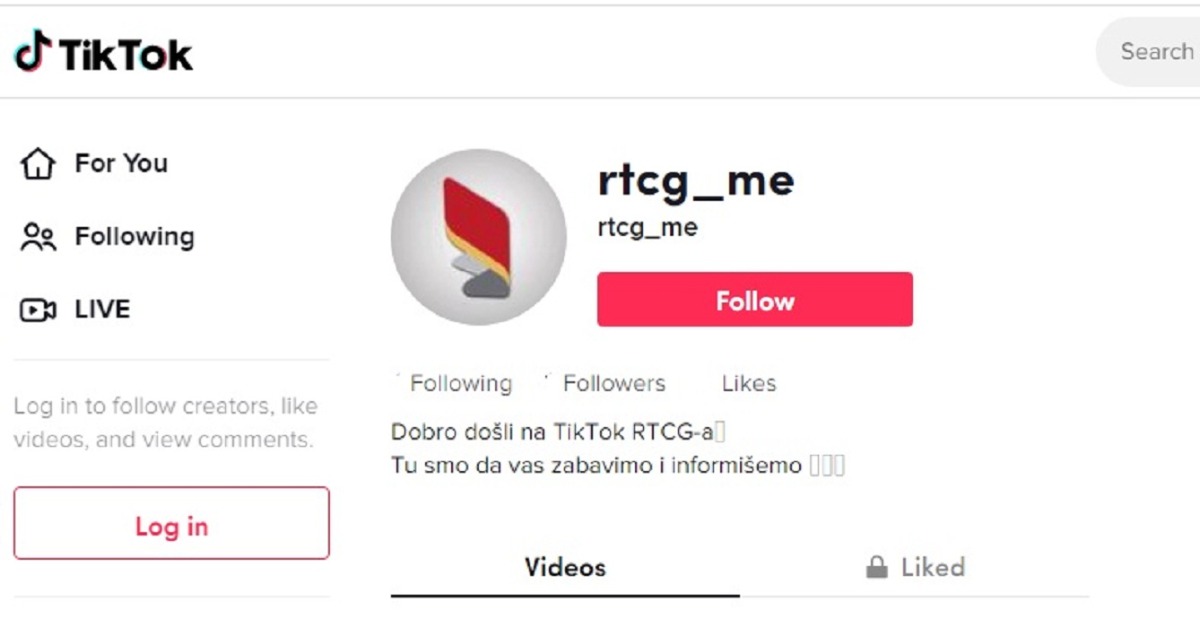Click the Following people icon
The height and width of the screenshot is (628, 1200).
point(38,237)
